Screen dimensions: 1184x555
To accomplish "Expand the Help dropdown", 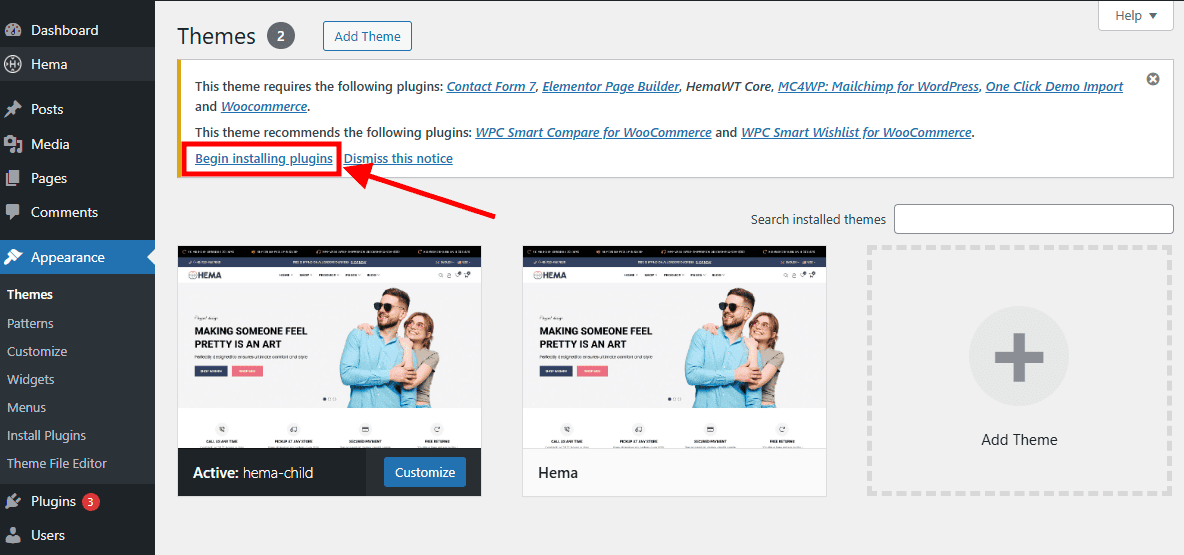I will tap(1135, 15).
